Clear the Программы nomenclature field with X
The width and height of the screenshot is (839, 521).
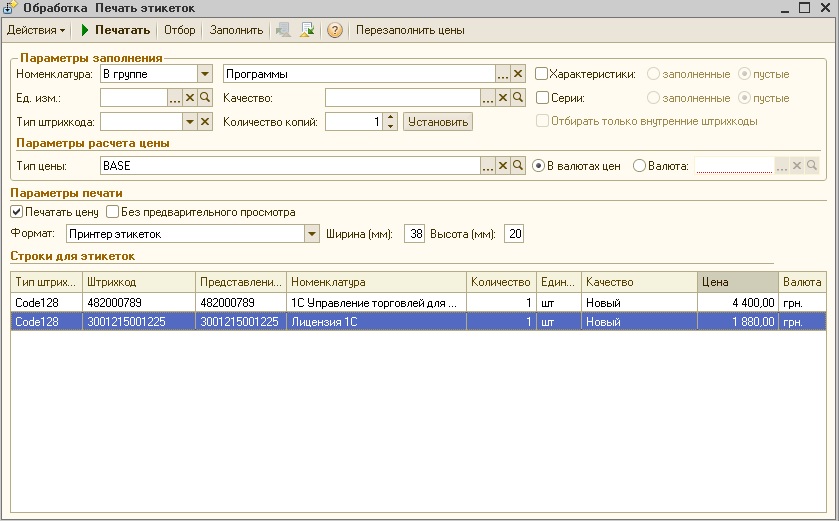(x=517, y=74)
